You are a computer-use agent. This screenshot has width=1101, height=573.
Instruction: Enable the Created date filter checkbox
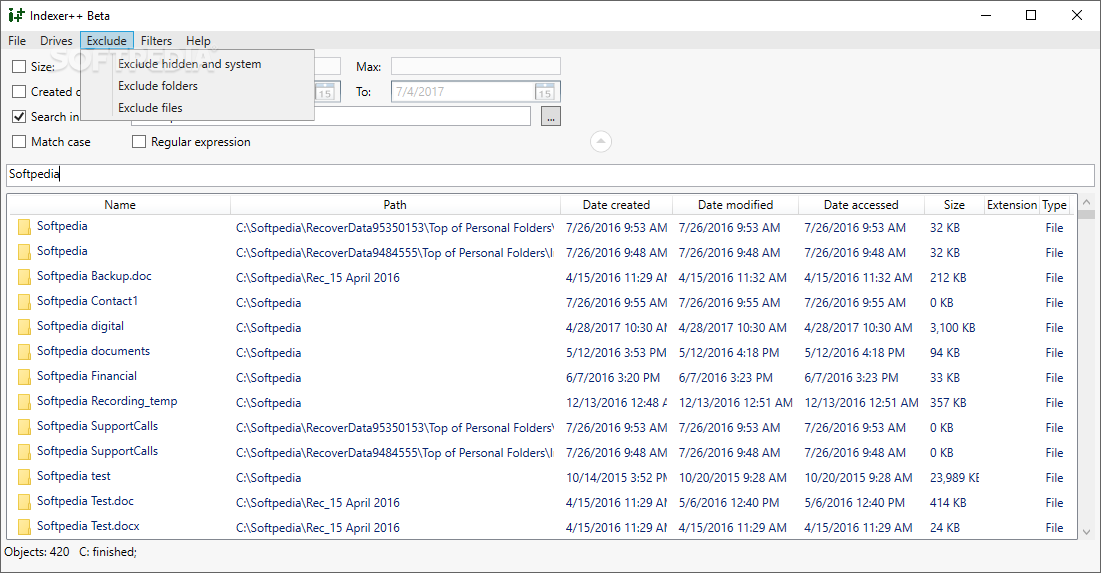(19, 91)
